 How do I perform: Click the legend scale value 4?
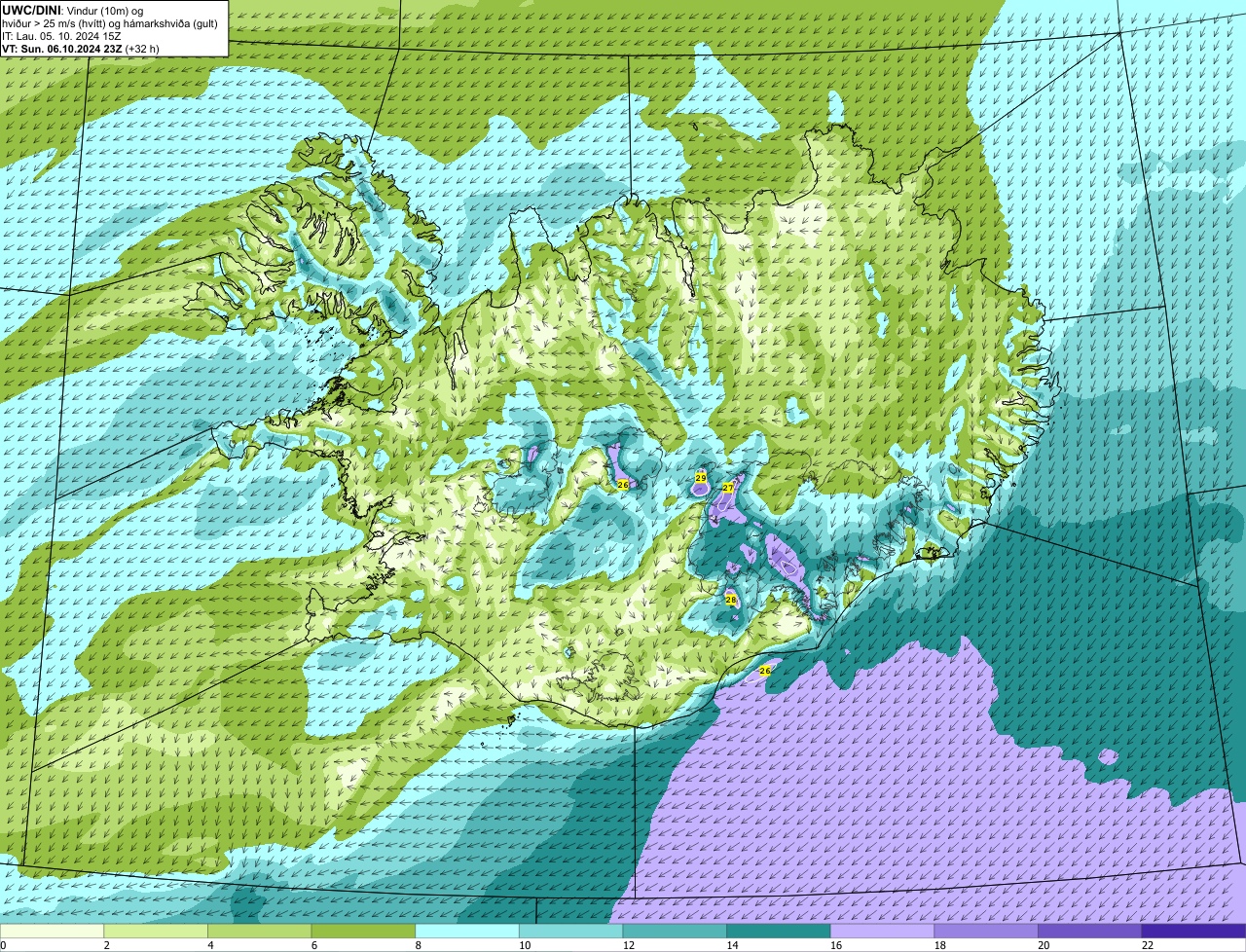point(210,945)
